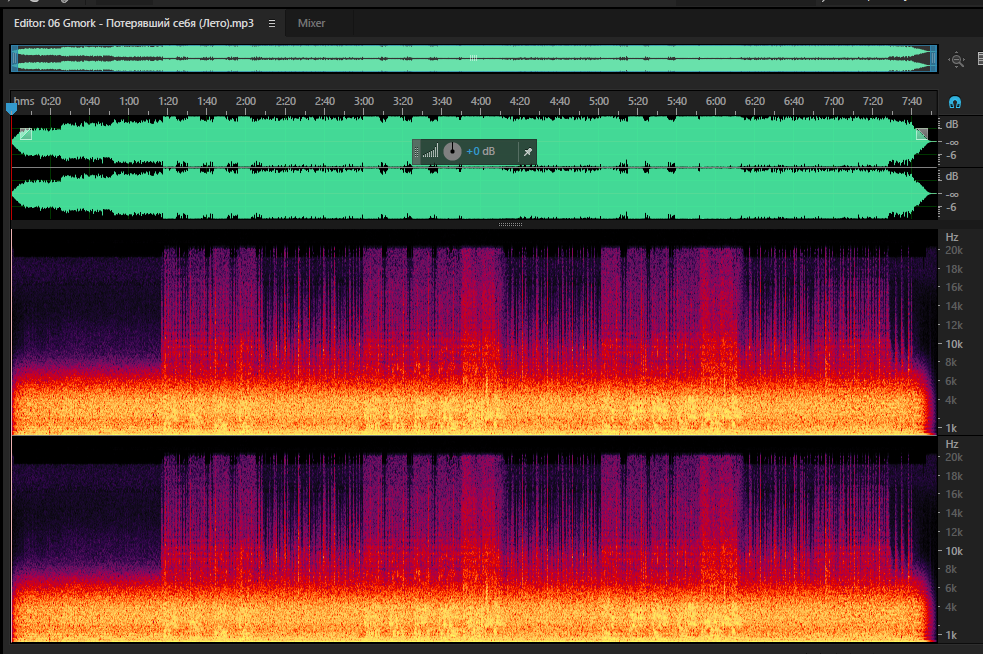Image resolution: width=983 pixels, height=654 pixels.
Task: Click the 1:00 mark on the time ruler
Action: 129,101
